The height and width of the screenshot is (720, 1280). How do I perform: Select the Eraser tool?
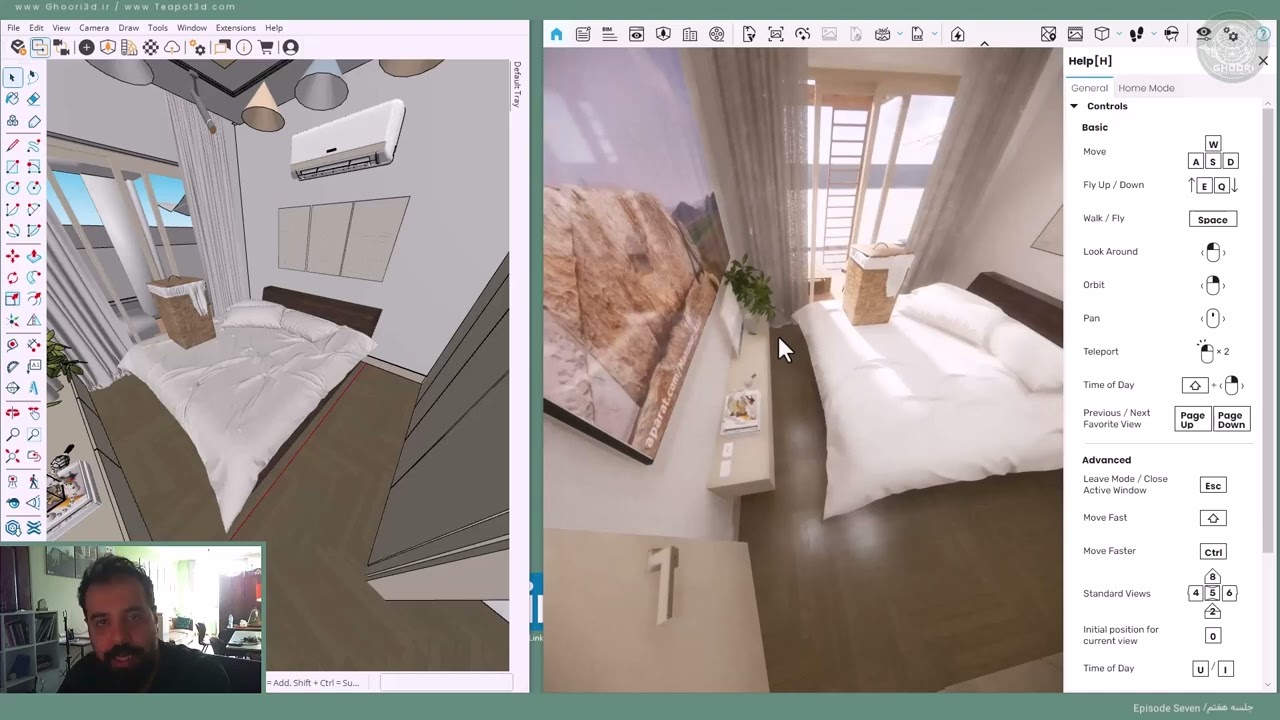point(34,99)
